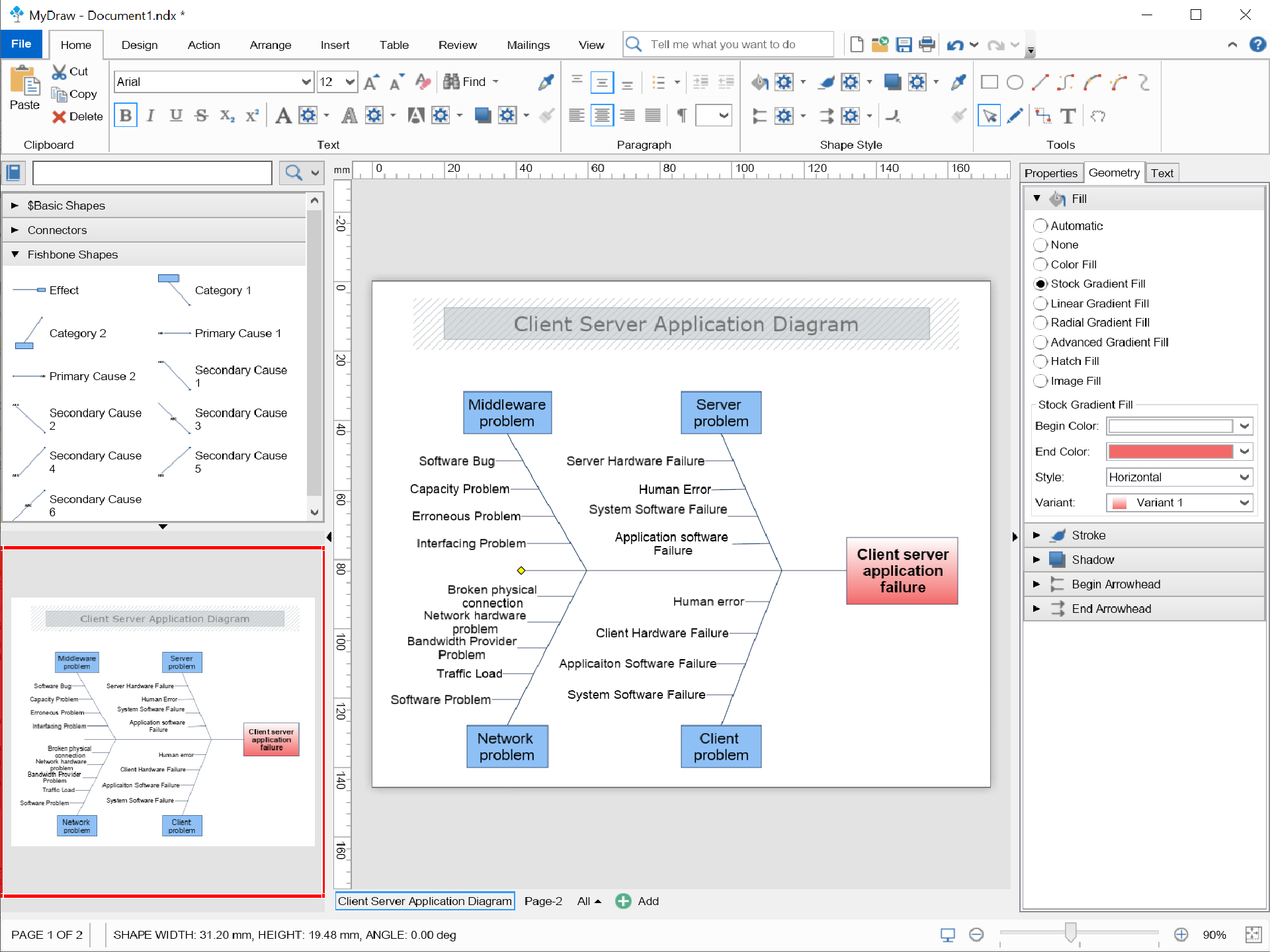Click the Delete button in Clipboard
The height and width of the screenshot is (952, 1270).
[78, 116]
